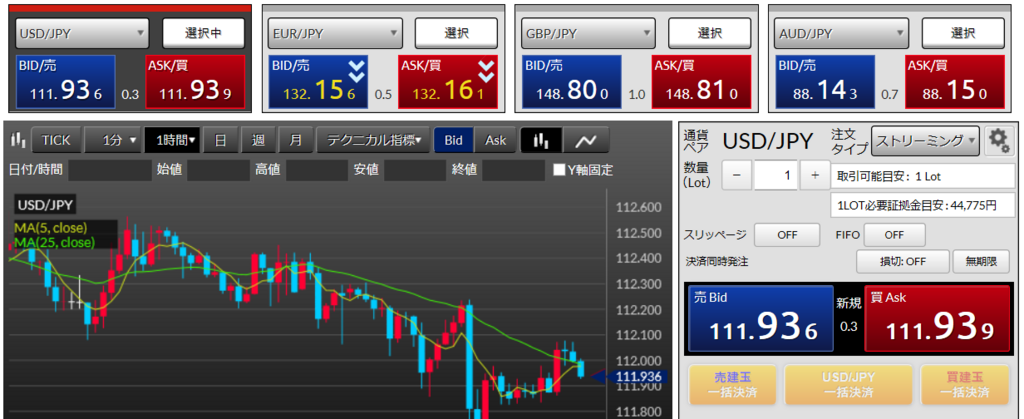Click AUD/JPY ASK/買 88.150 tile
Image resolution: width=1024 pixels, height=419 pixels.
click(955, 82)
